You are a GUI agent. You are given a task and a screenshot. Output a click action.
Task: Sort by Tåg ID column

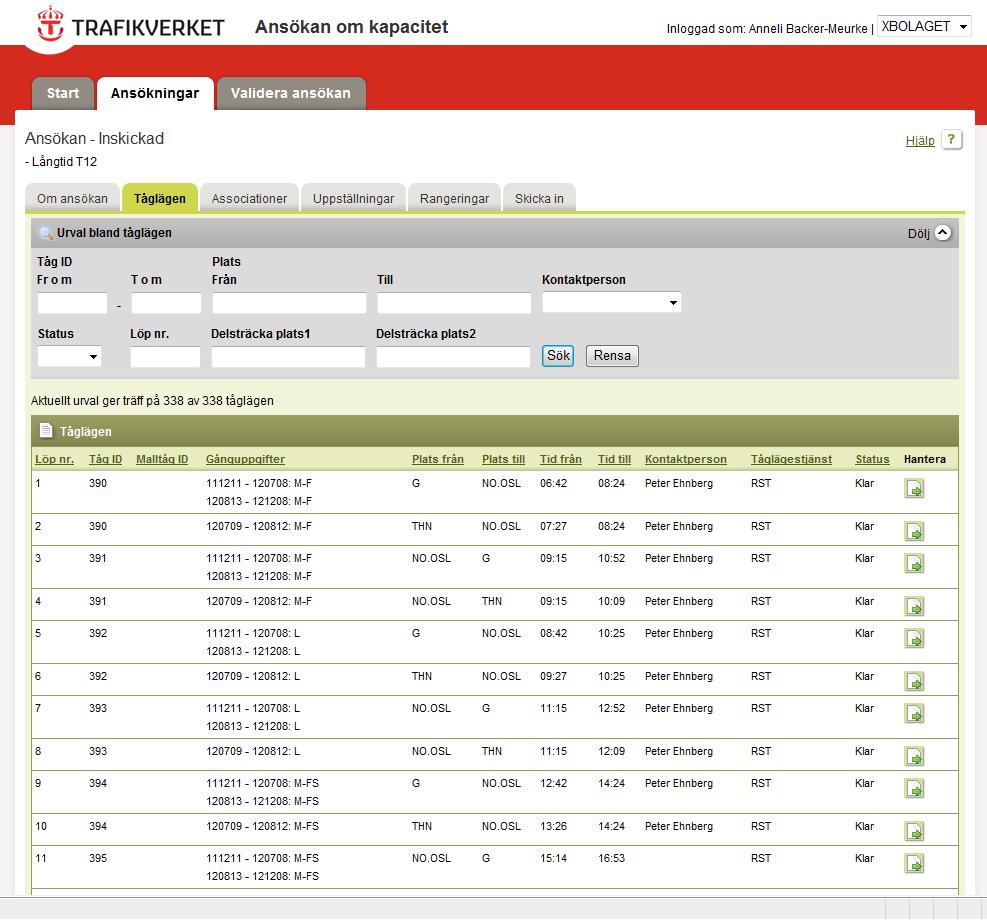point(105,459)
